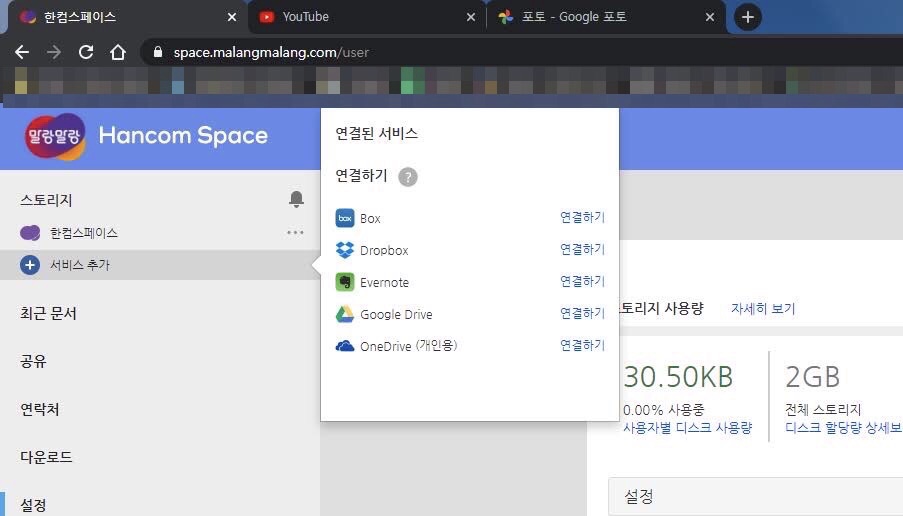Click the browser back arrow
Viewport: 903px width, 516px height.
point(22,52)
